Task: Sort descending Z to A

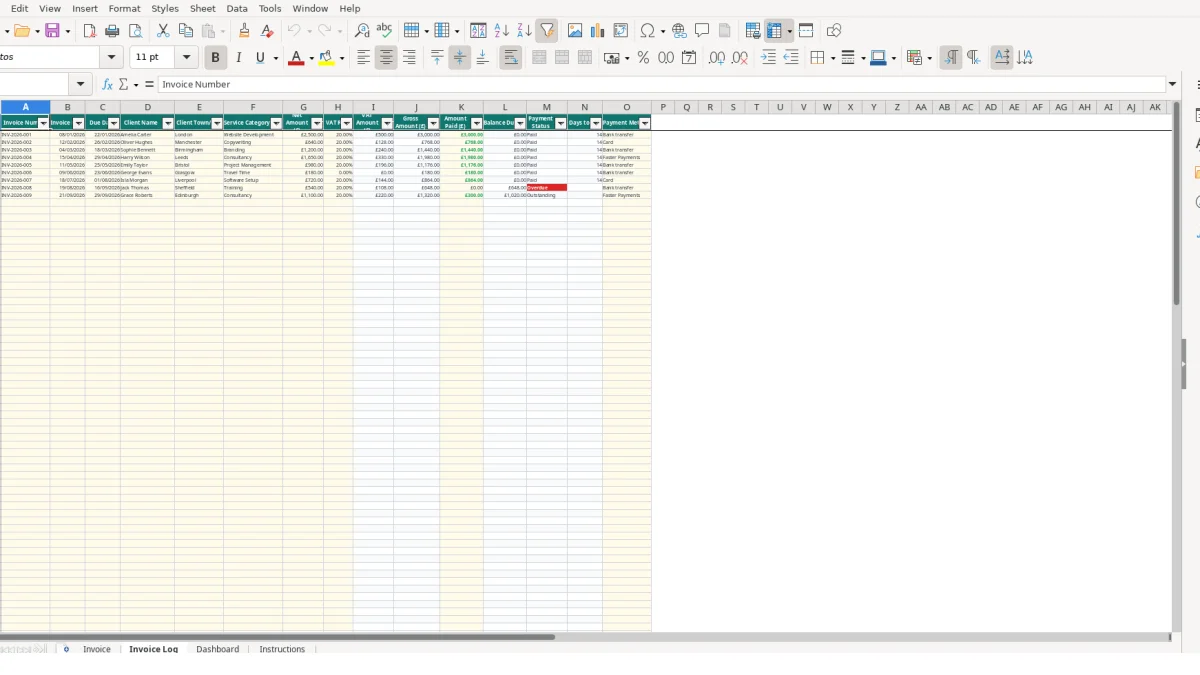Action: pyautogui.click(x=524, y=31)
